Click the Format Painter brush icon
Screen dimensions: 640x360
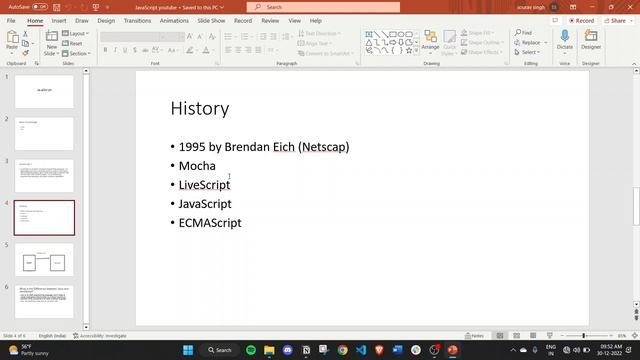pos(25,53)
